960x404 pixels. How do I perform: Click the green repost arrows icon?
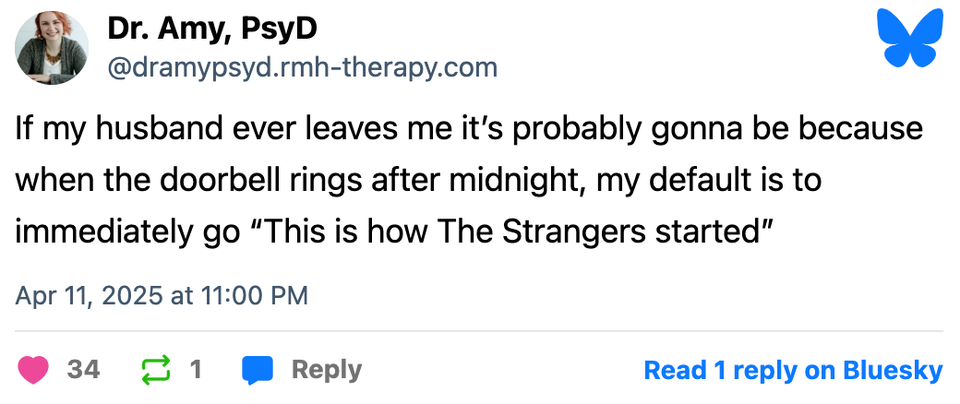coord(157,370)
